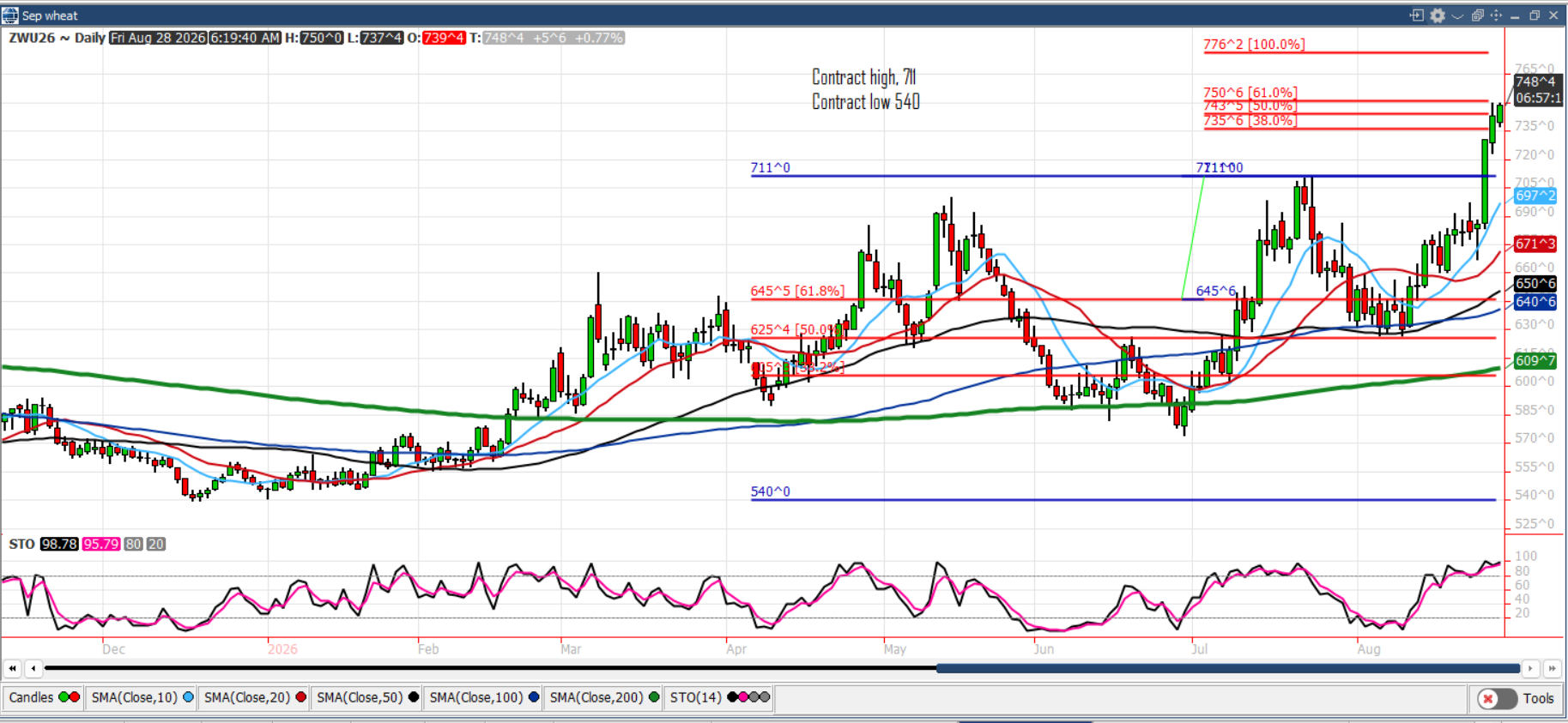Click the Tools label
Screen dimensions: 1568x723
1539,699
